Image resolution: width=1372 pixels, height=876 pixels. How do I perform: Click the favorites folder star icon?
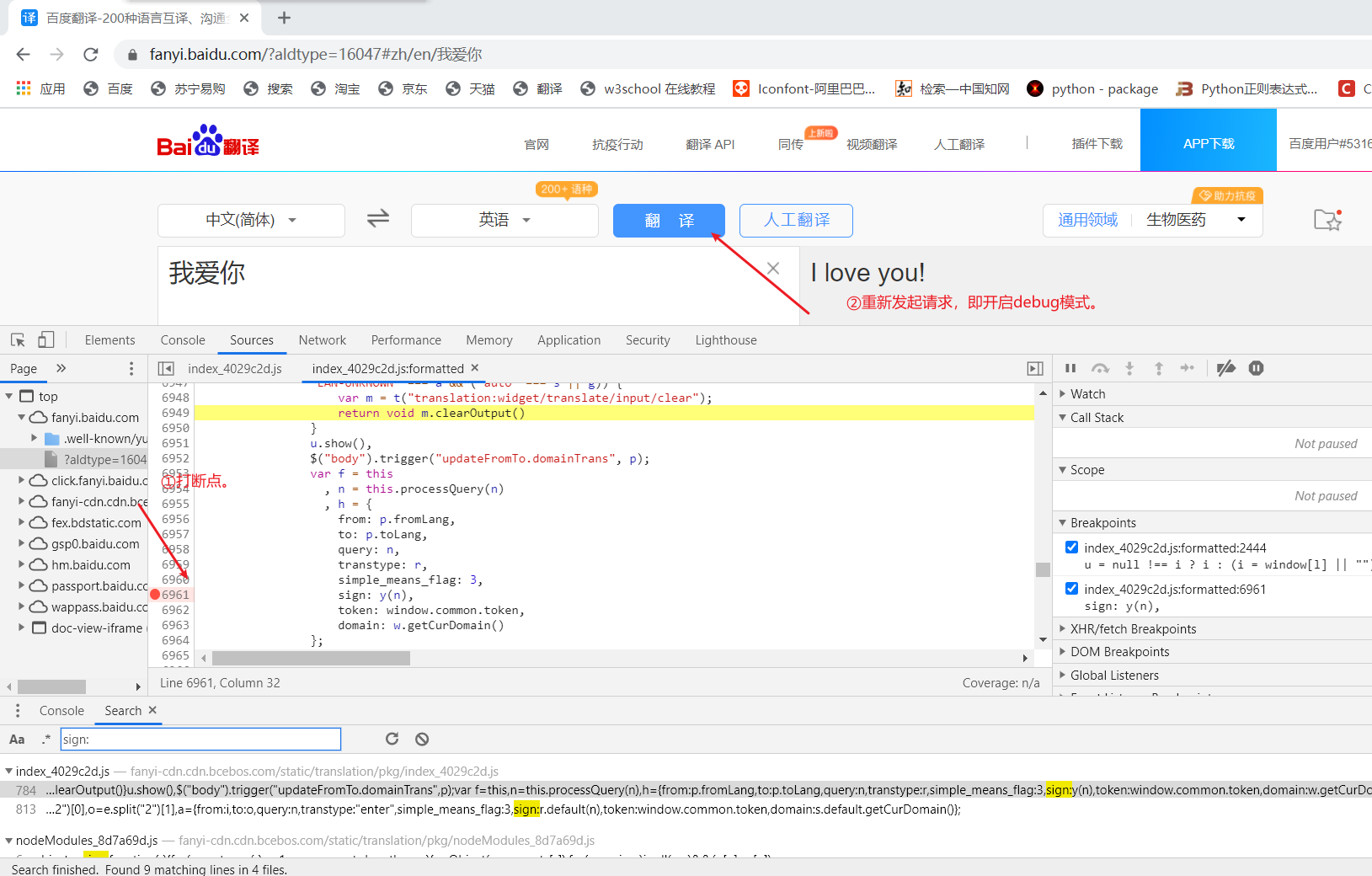(1327, 219)
